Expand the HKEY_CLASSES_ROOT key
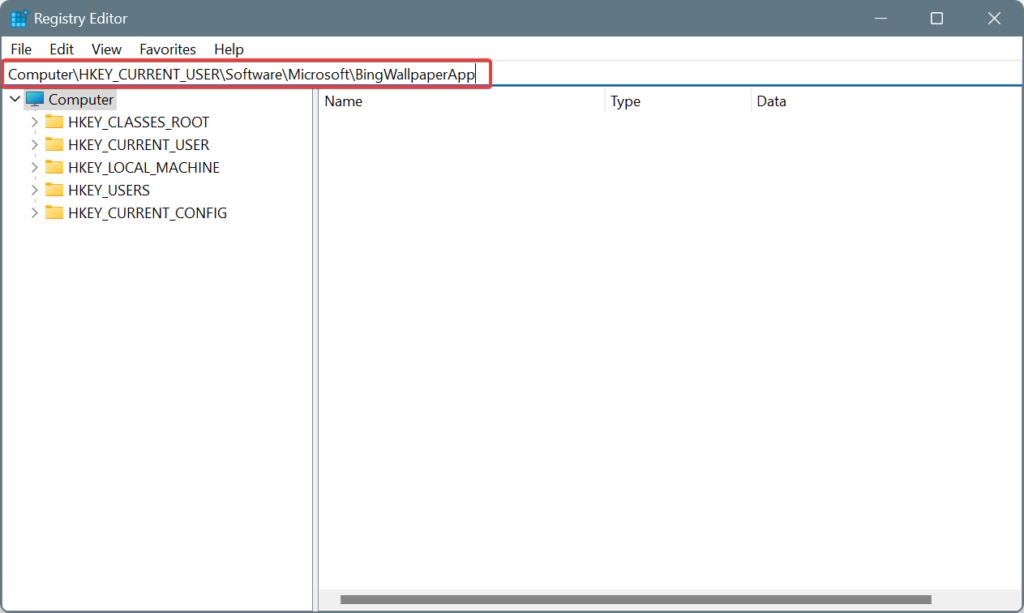This screenshot has width=1024, height=613. tap(35, 122)
